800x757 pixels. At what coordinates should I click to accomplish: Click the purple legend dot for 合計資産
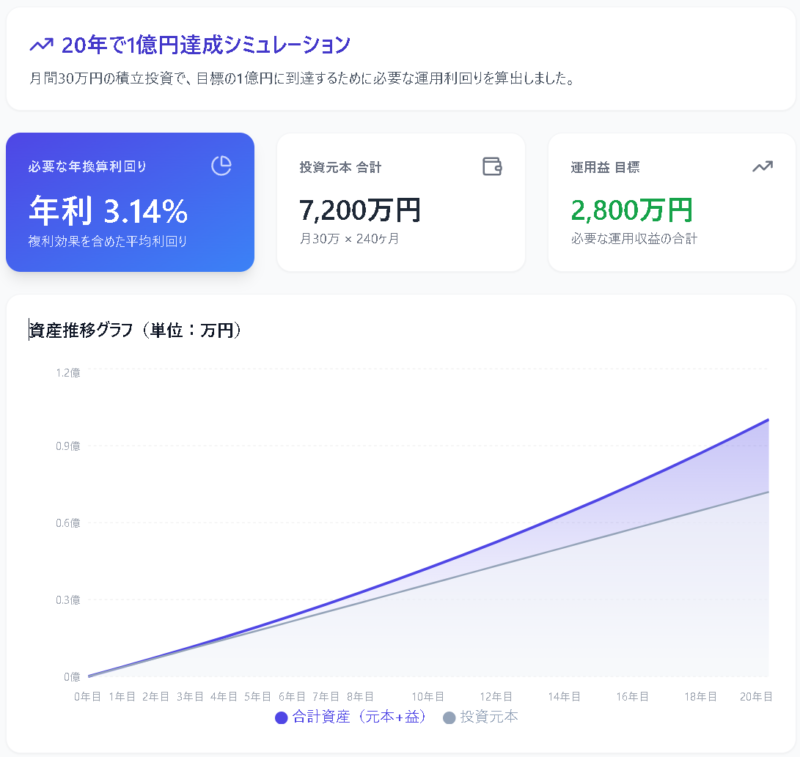point(281,717)
